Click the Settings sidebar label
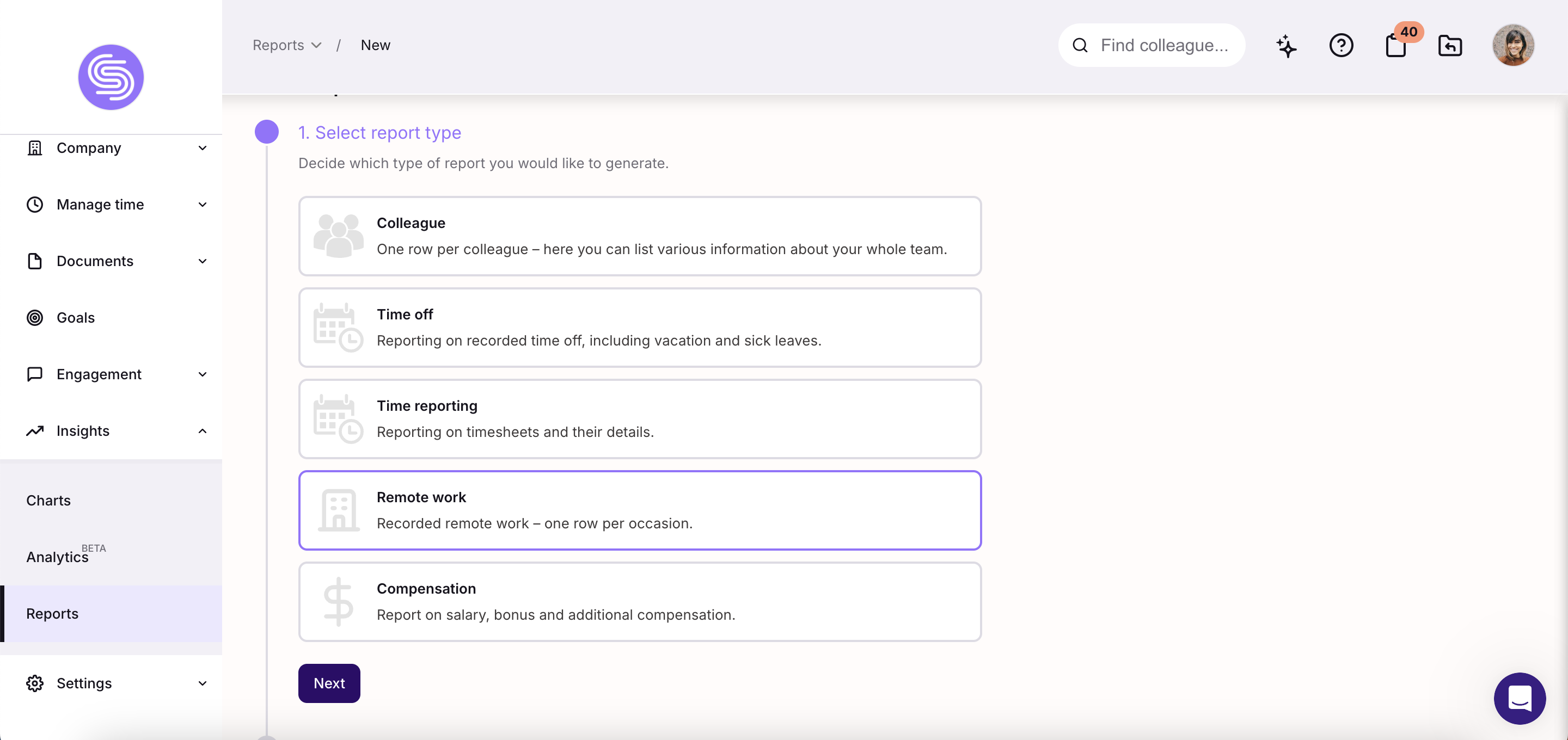1568x740 pixels. coord(84,683)
